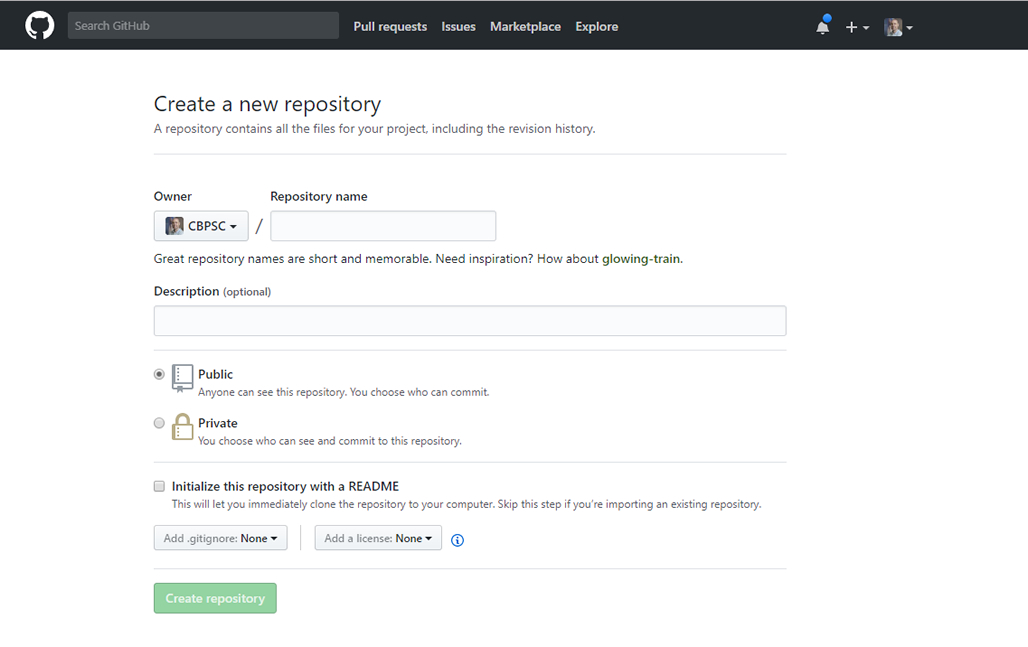
Task: Open the CBPSC owner dropdown
Action: (201, 226)
